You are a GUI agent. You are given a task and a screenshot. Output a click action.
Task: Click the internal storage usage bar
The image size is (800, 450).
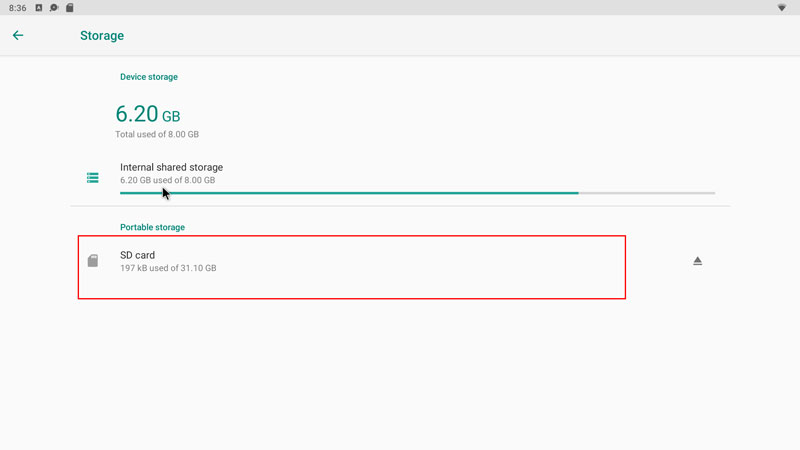pos(348,192)
